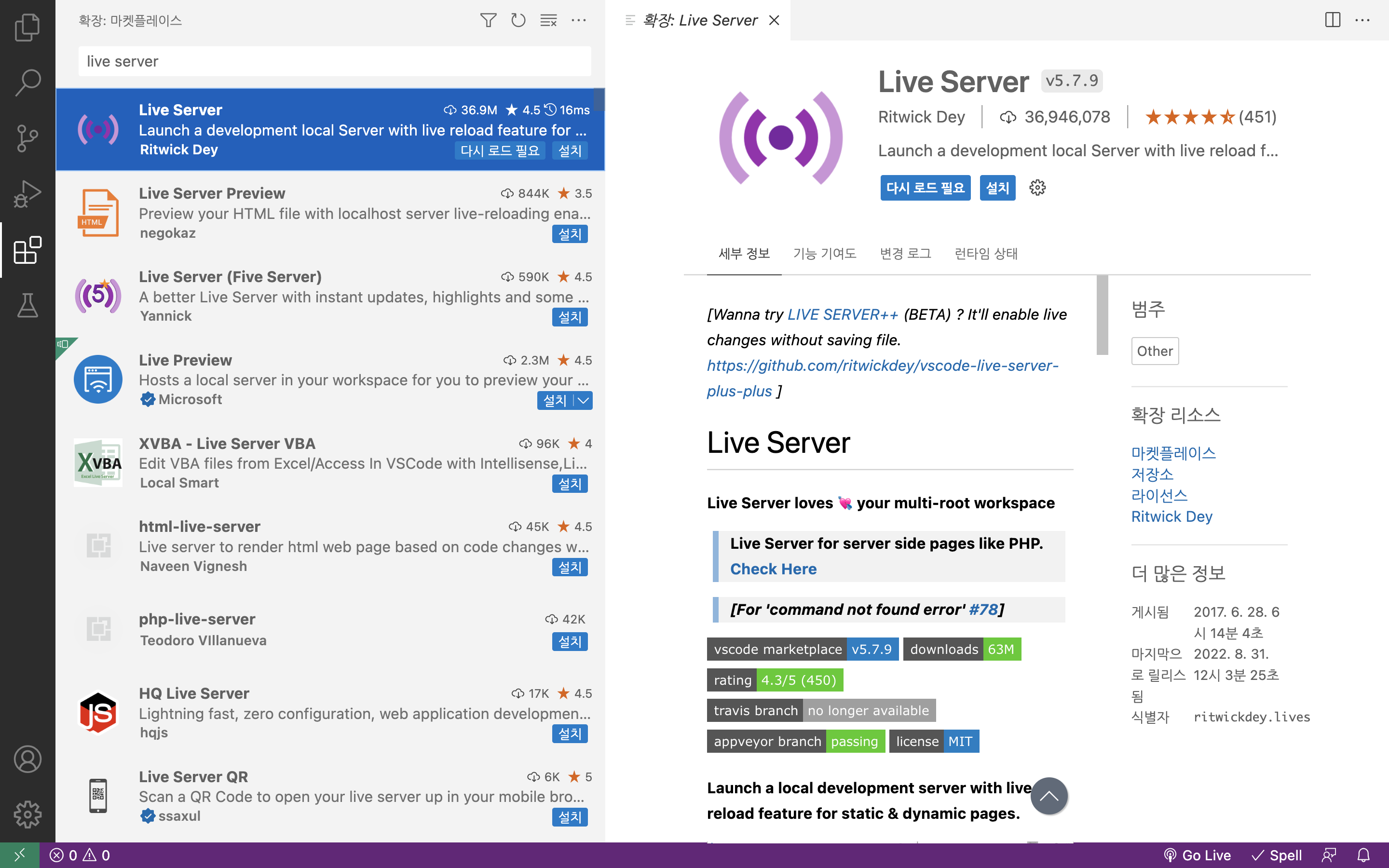Click Spell check status bar item

point(1277,855)
